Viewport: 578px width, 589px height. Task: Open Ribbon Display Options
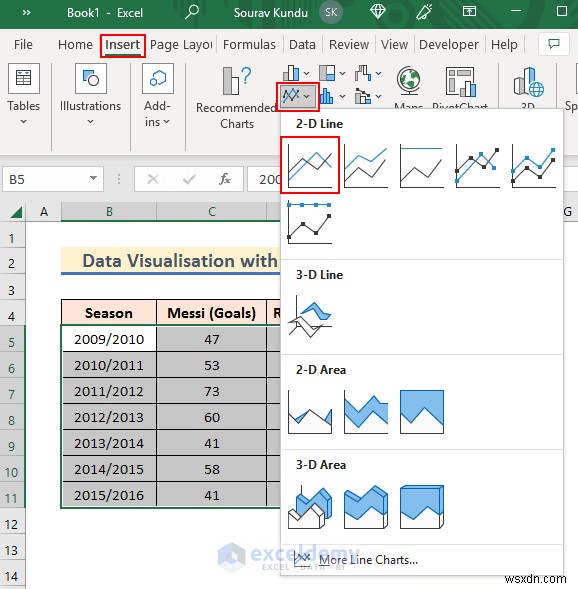(469, 12)
